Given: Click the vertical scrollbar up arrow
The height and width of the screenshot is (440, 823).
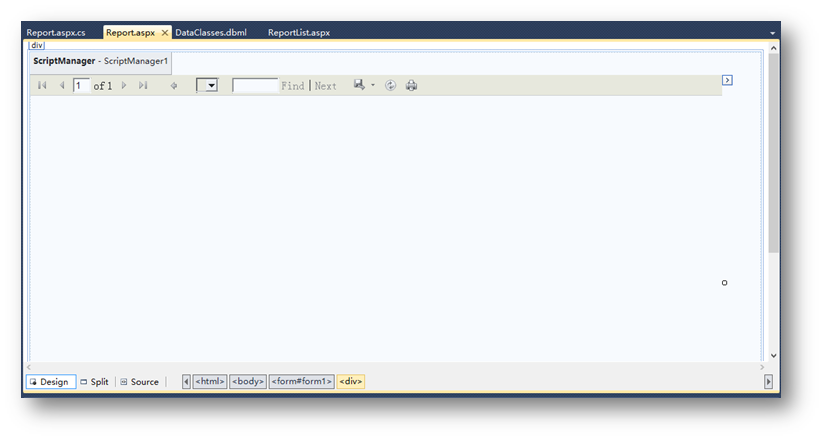Looking at the screenshot, I should (773, 48).
